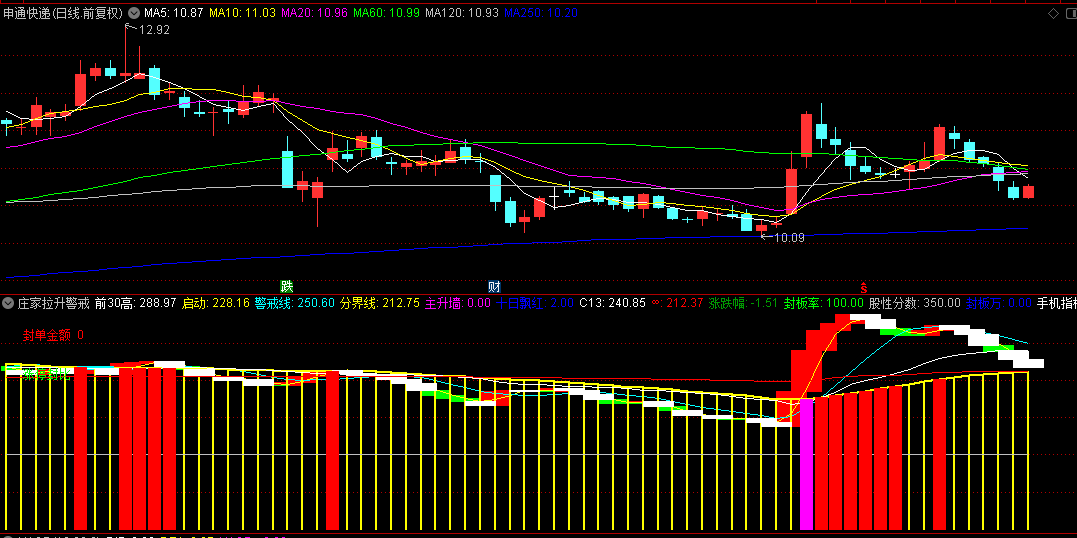The height and width of the screenshot is (538, 1077).
Task: Click the 10.09 low price annotation
Action: pos(789,238)
